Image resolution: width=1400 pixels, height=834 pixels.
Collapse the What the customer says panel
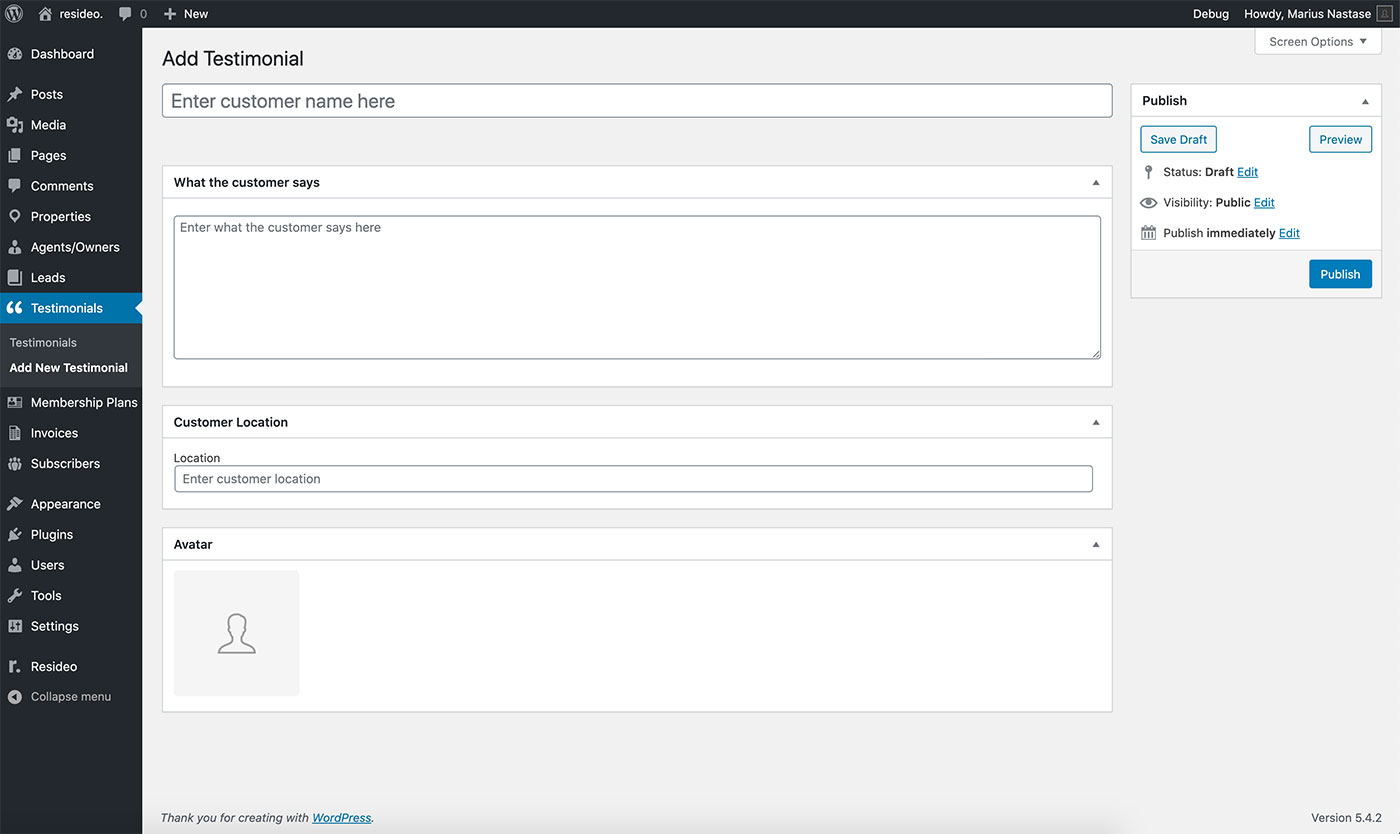(1095, 183)
